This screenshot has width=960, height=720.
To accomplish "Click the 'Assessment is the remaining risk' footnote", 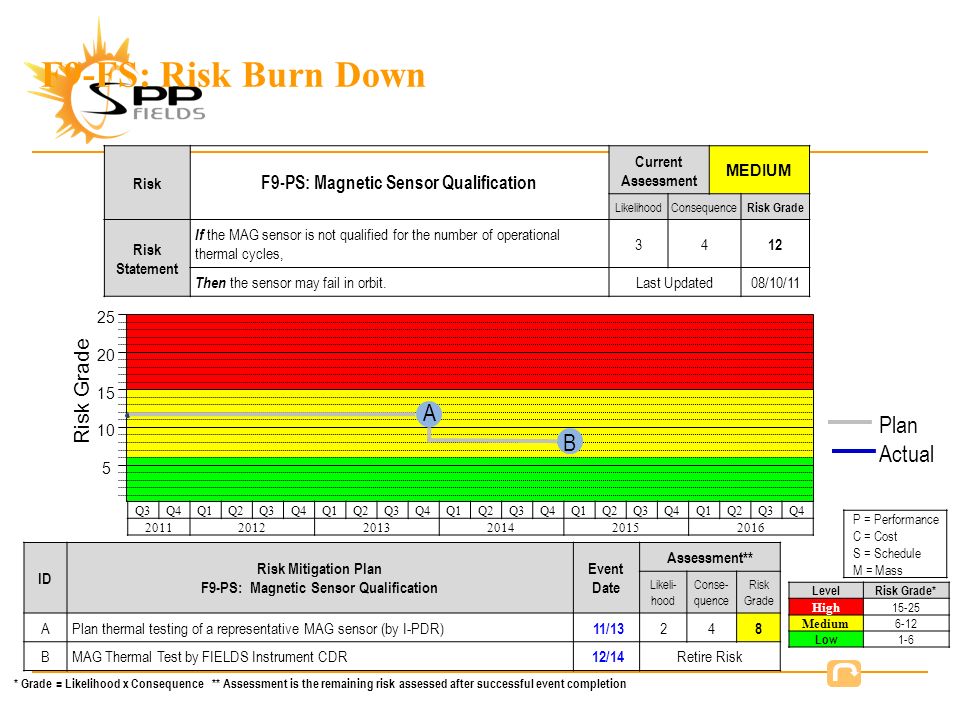I will 419,684.
